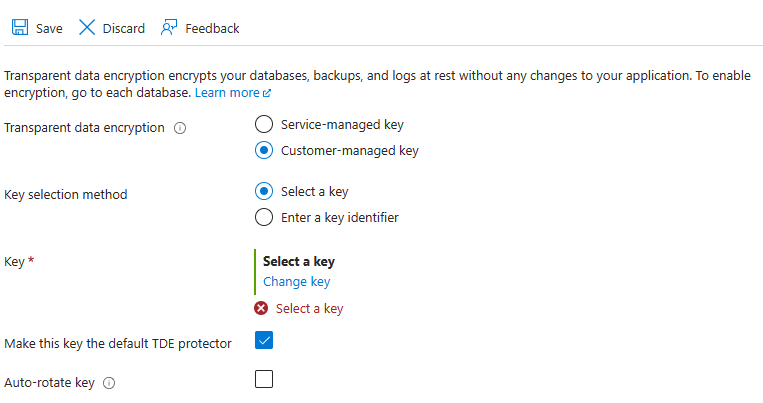763x403 pixels.
Task: Select the Service-managed key radio button
Action: tap(264, 125)
